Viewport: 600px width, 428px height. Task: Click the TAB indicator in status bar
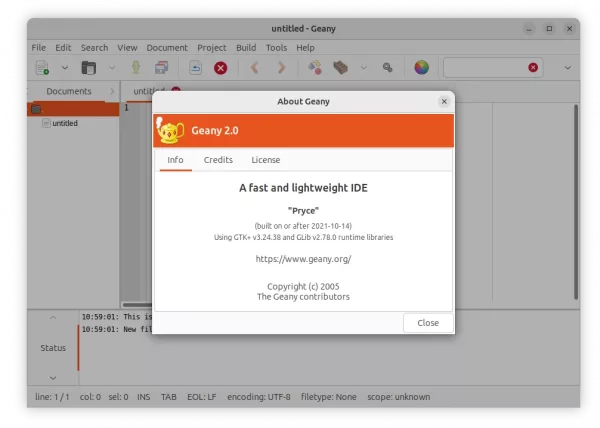[169, 397]
